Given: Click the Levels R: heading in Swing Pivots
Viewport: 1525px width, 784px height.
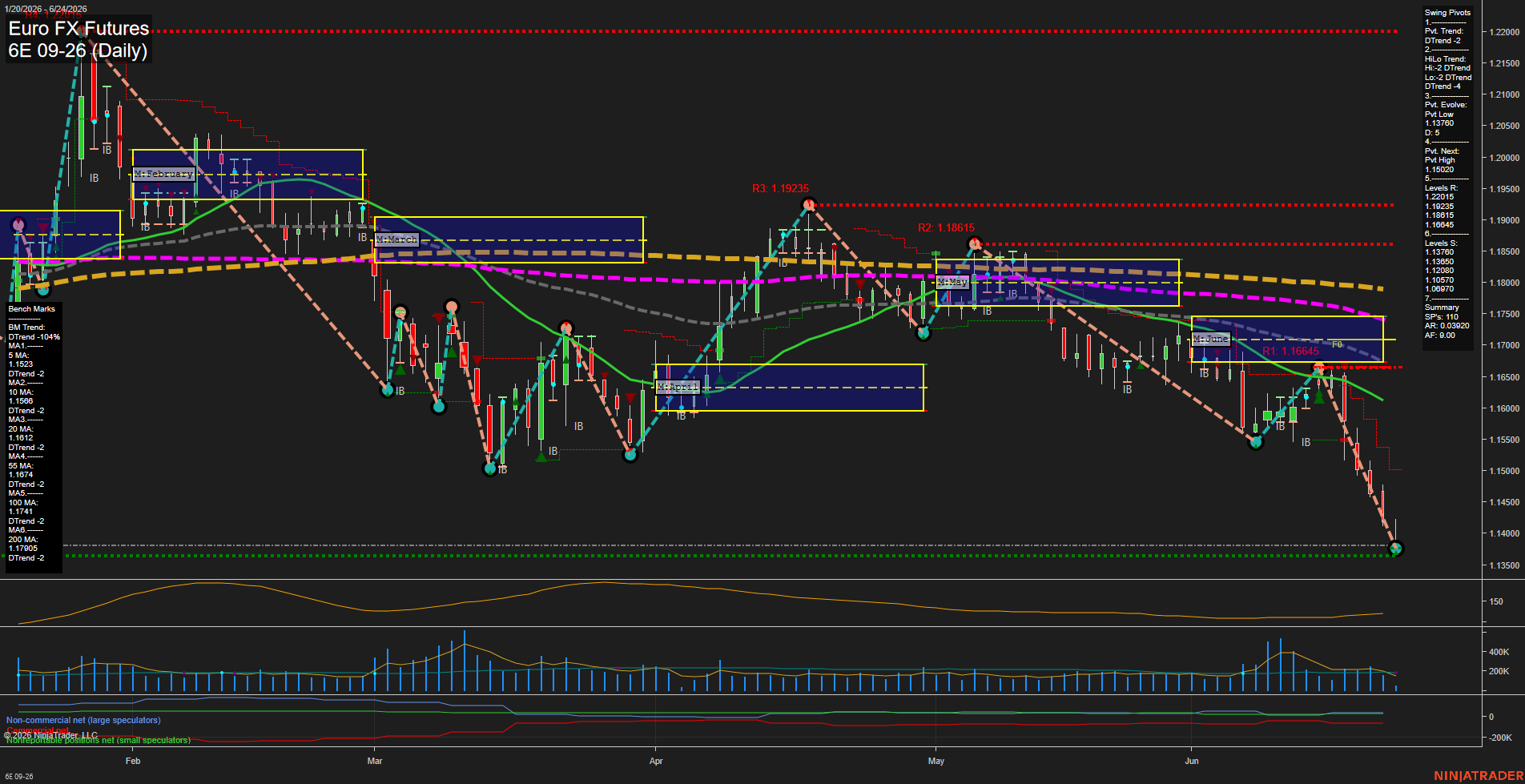Looking at the screenshot, I should pos(1441,188).
